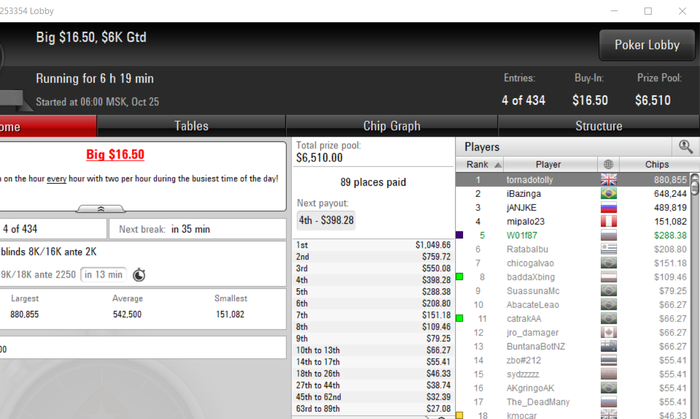This screenshot has height=419, width=700.
Task: Click the Brazil flag next to iBazinga
Action: click(x=608, y=194)
